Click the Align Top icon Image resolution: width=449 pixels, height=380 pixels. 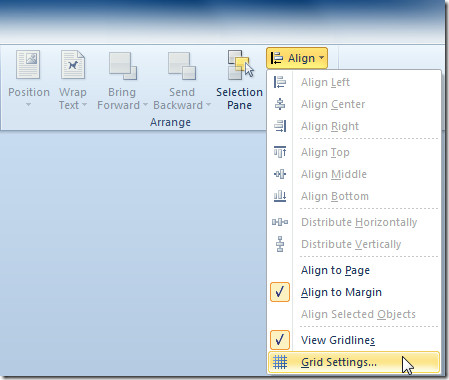click(x=280, y=152)
